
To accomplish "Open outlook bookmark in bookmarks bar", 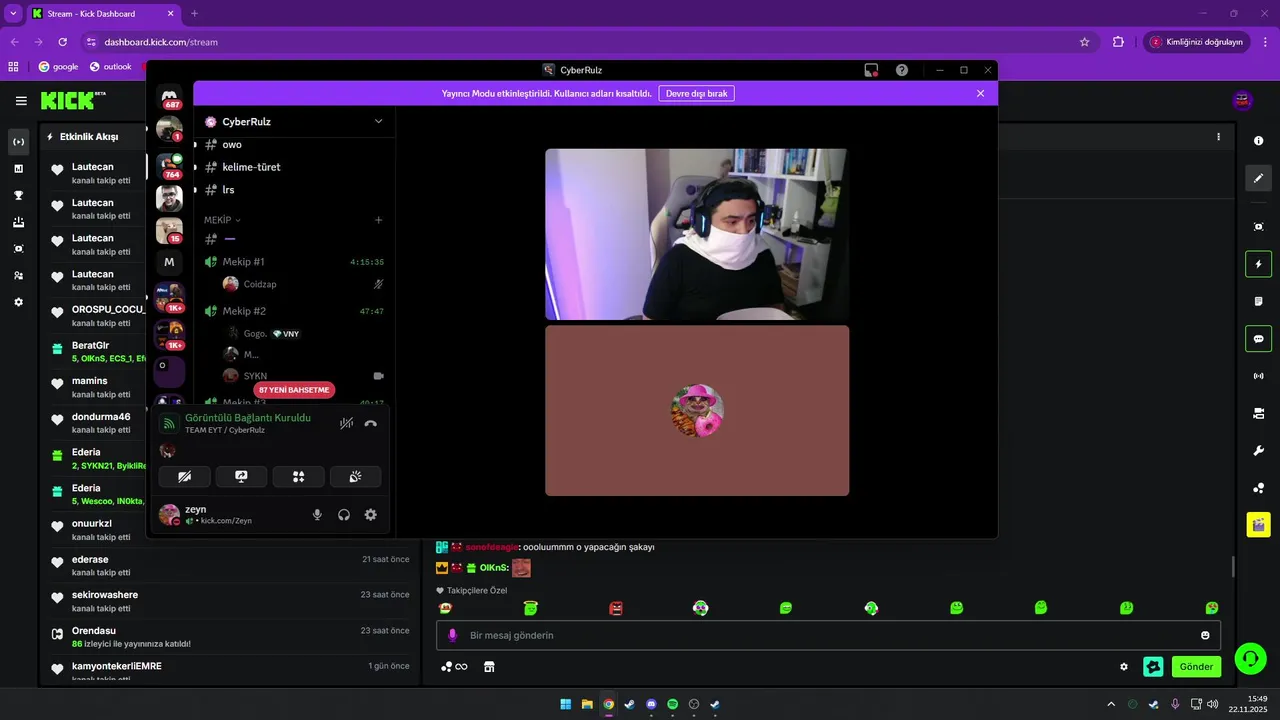I will [111, 67].
